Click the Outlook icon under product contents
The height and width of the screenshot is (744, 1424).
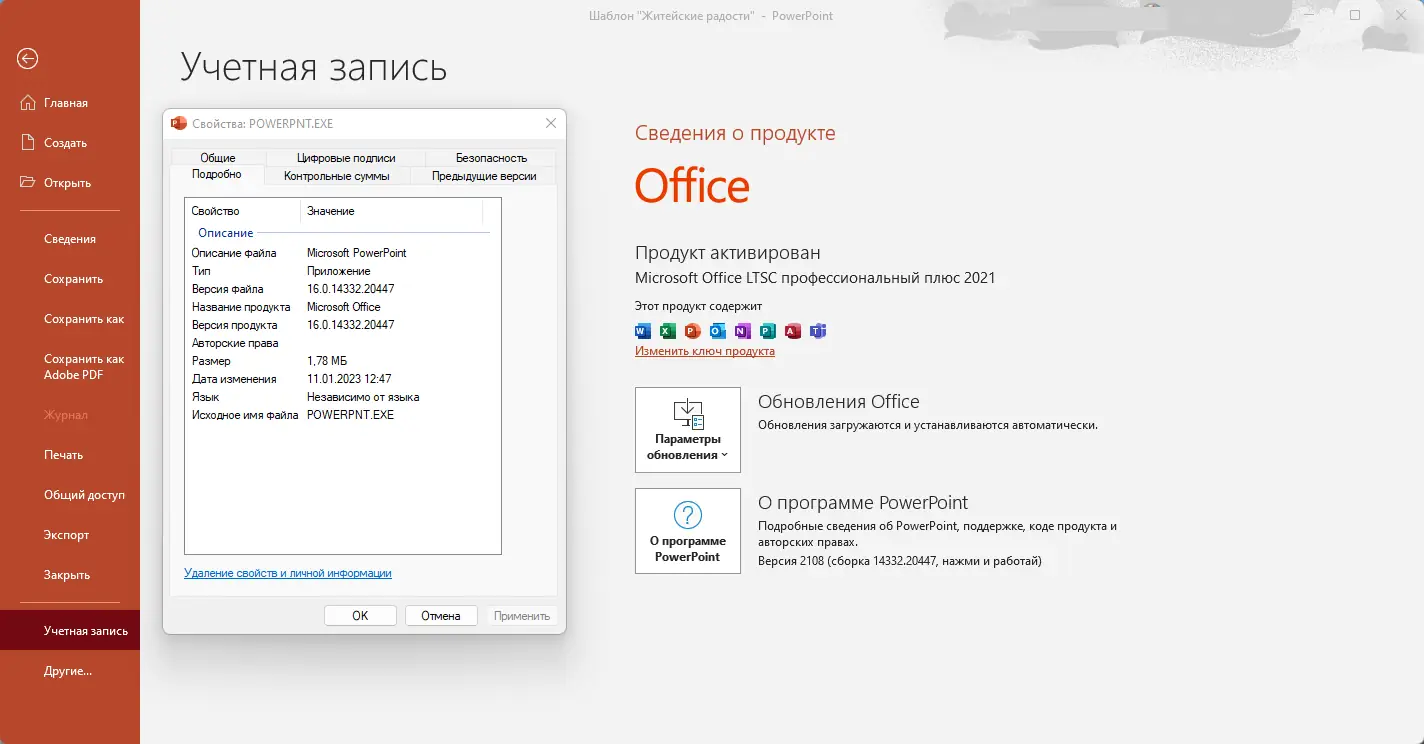pyautogui.click(x=717, y=331)
